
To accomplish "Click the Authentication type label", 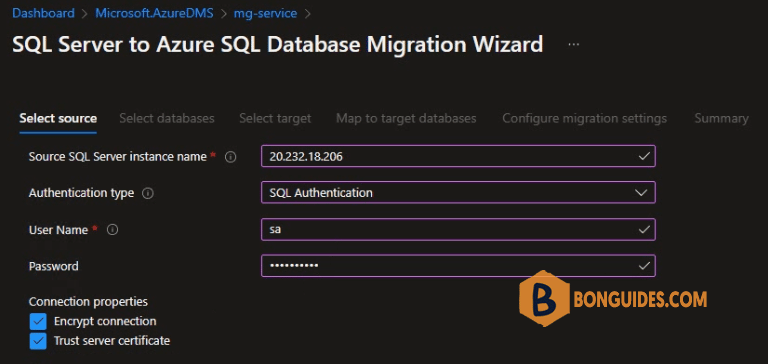I will click(x=81, y=193).
